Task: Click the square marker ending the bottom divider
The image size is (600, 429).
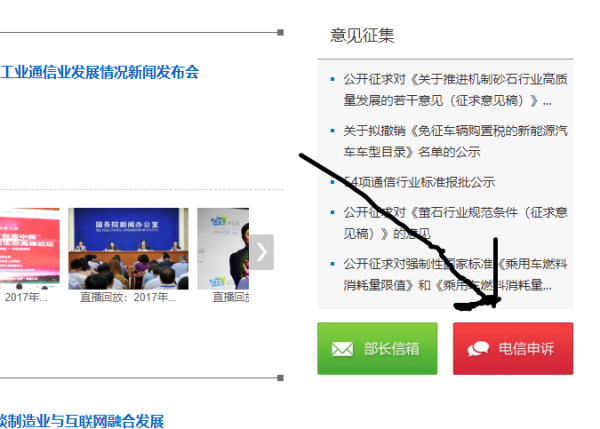Action: click(280, 378)
